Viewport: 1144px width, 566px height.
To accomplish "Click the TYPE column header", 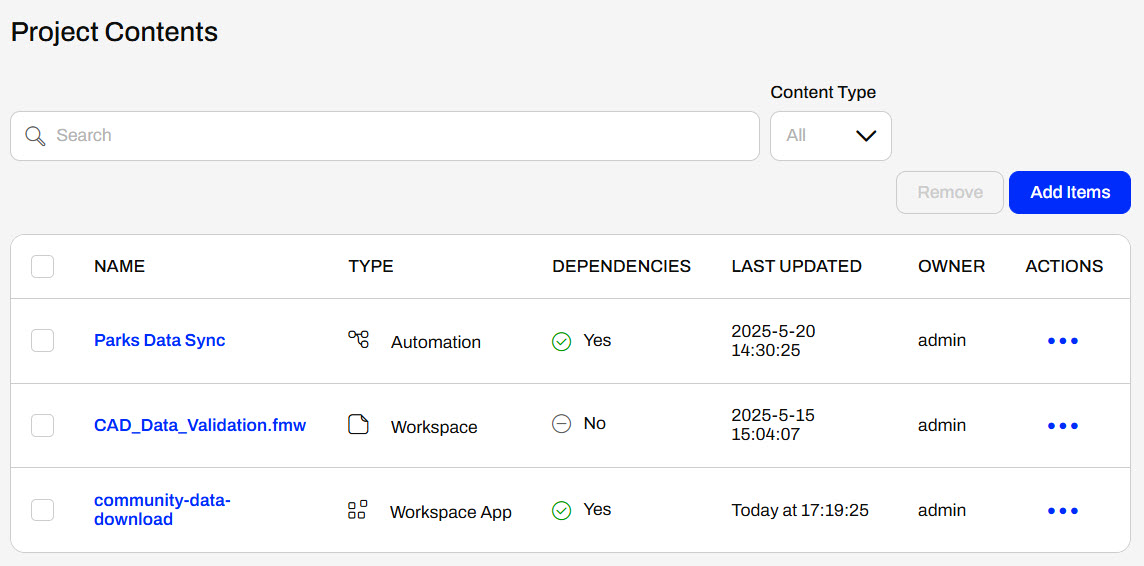I will coord(371,266).
